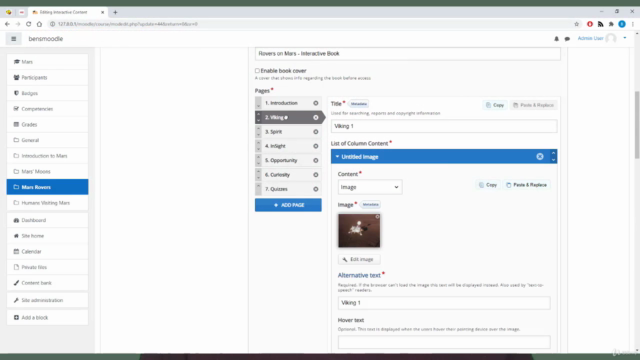The image size is (640, 360).
Task: Remove the Viking page via its circle icon
Action: pos(316,117)
